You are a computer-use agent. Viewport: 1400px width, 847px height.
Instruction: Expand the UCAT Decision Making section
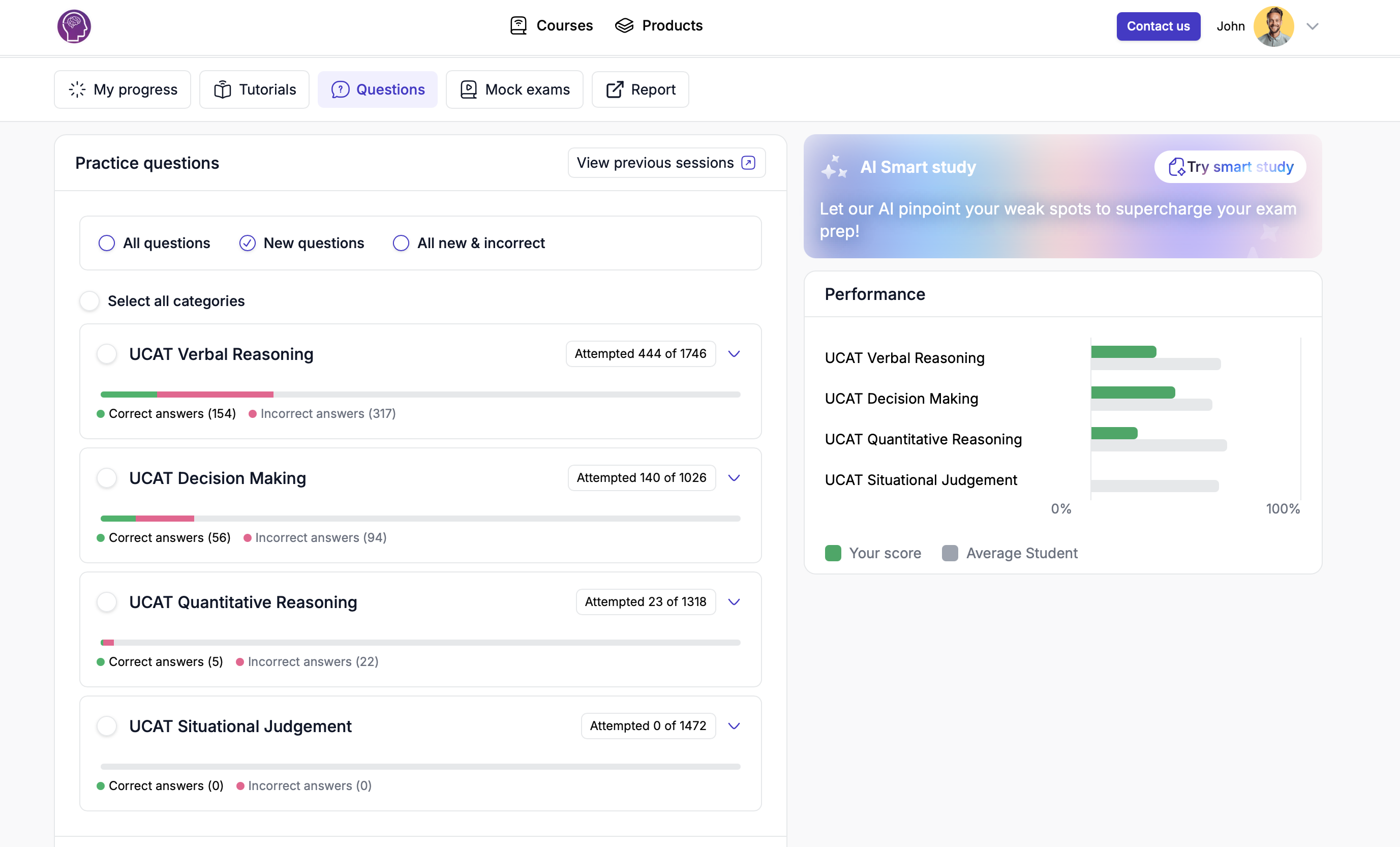734,478
